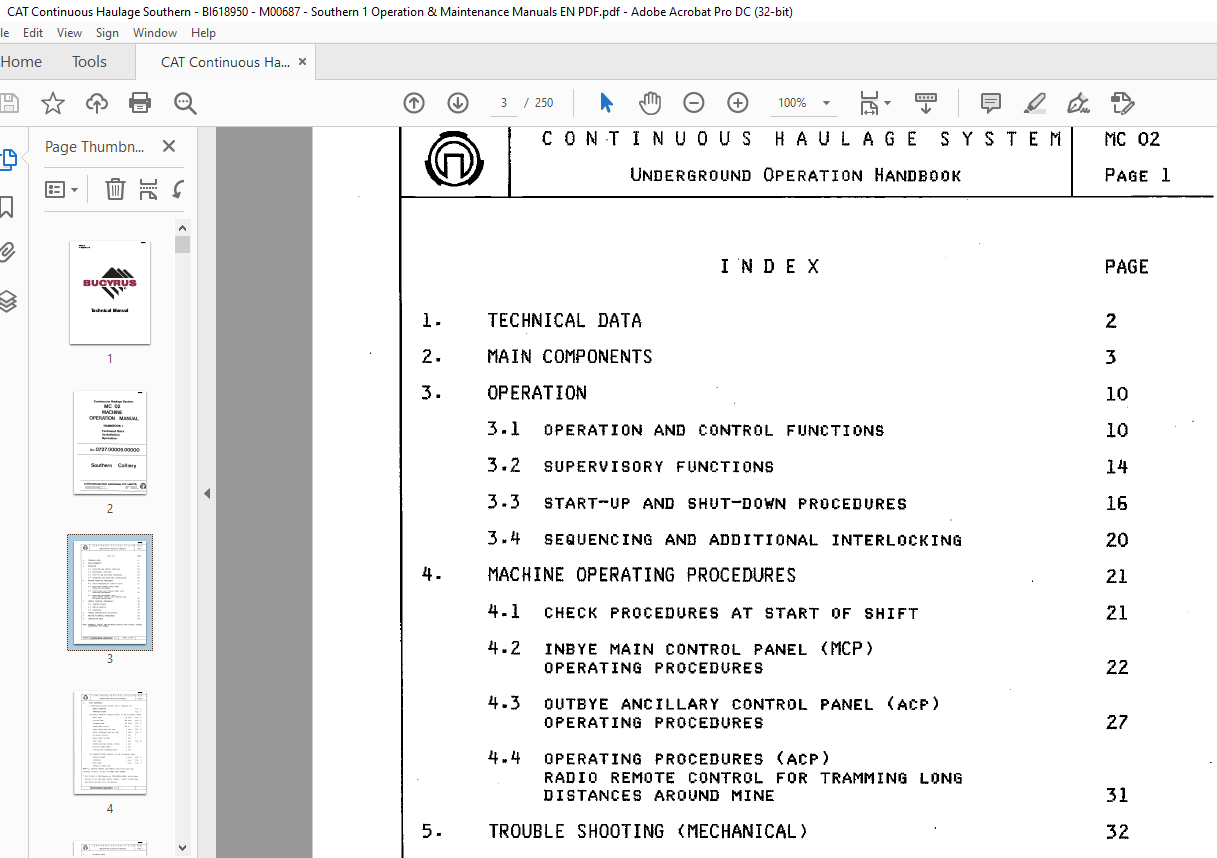Viewport: 1217px width, 858px height.
Task: Close the CAT Continuous document tab
Action: 303,62
